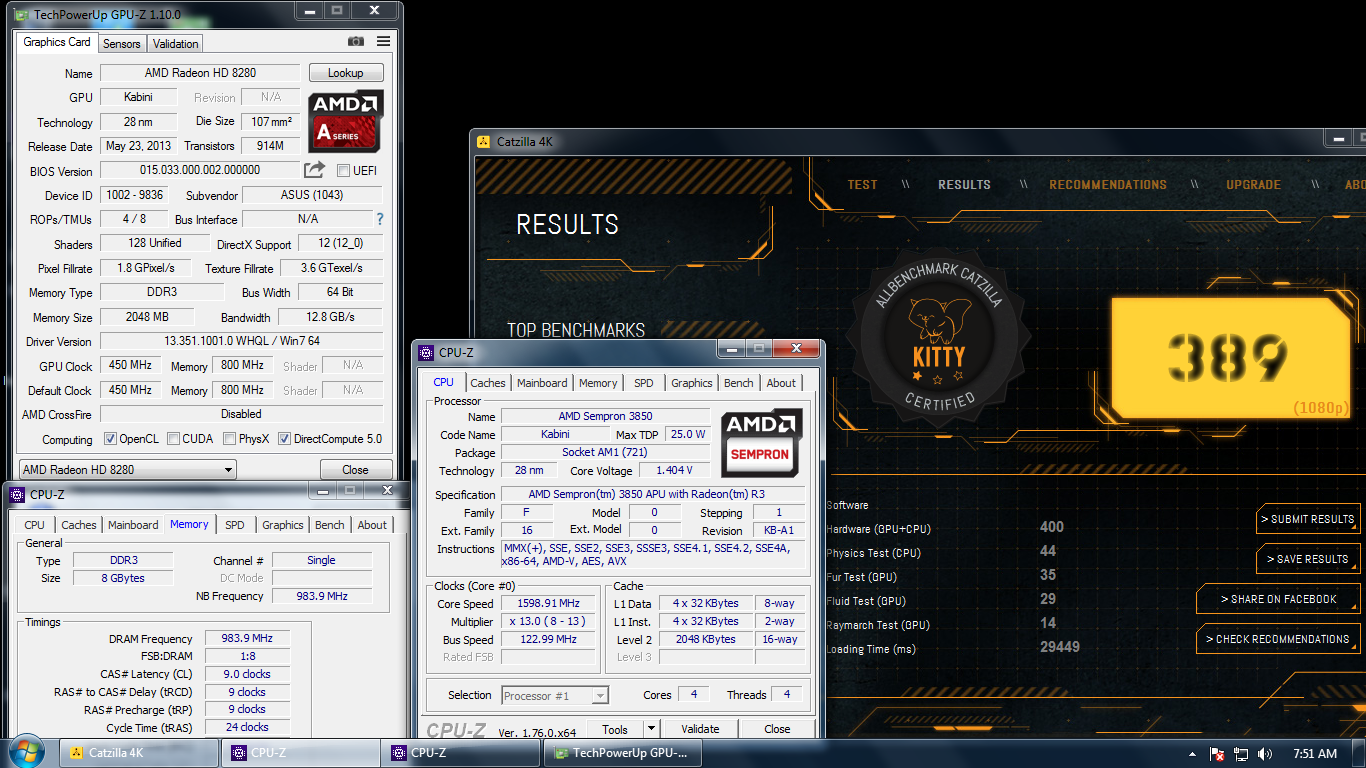This screenshot has height=768, width=1366.
Task: Click the Driver Version value in GPU-Z
Action: [242, 341]
